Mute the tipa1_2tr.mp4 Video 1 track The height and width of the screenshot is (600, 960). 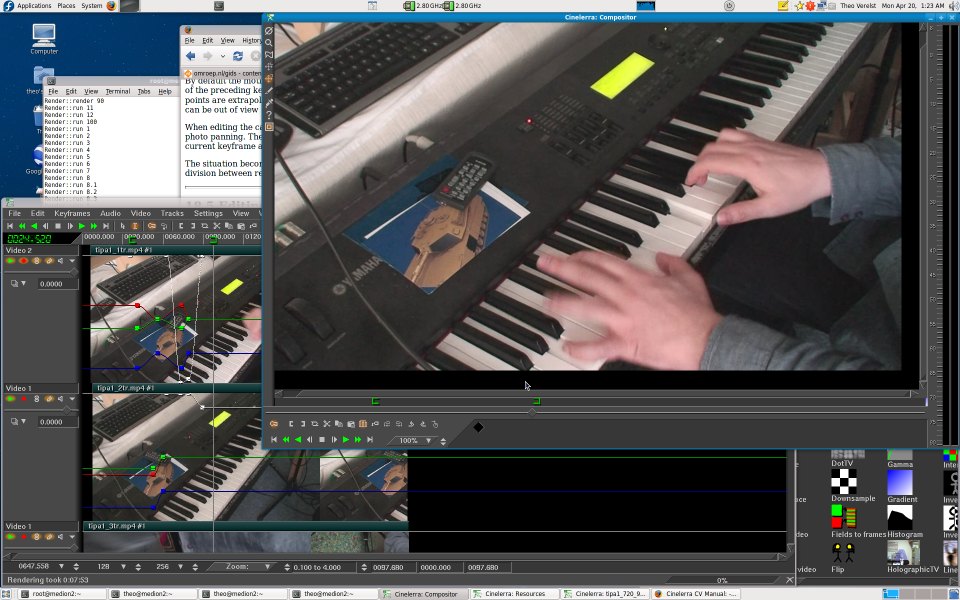click(x=61, y=399)
